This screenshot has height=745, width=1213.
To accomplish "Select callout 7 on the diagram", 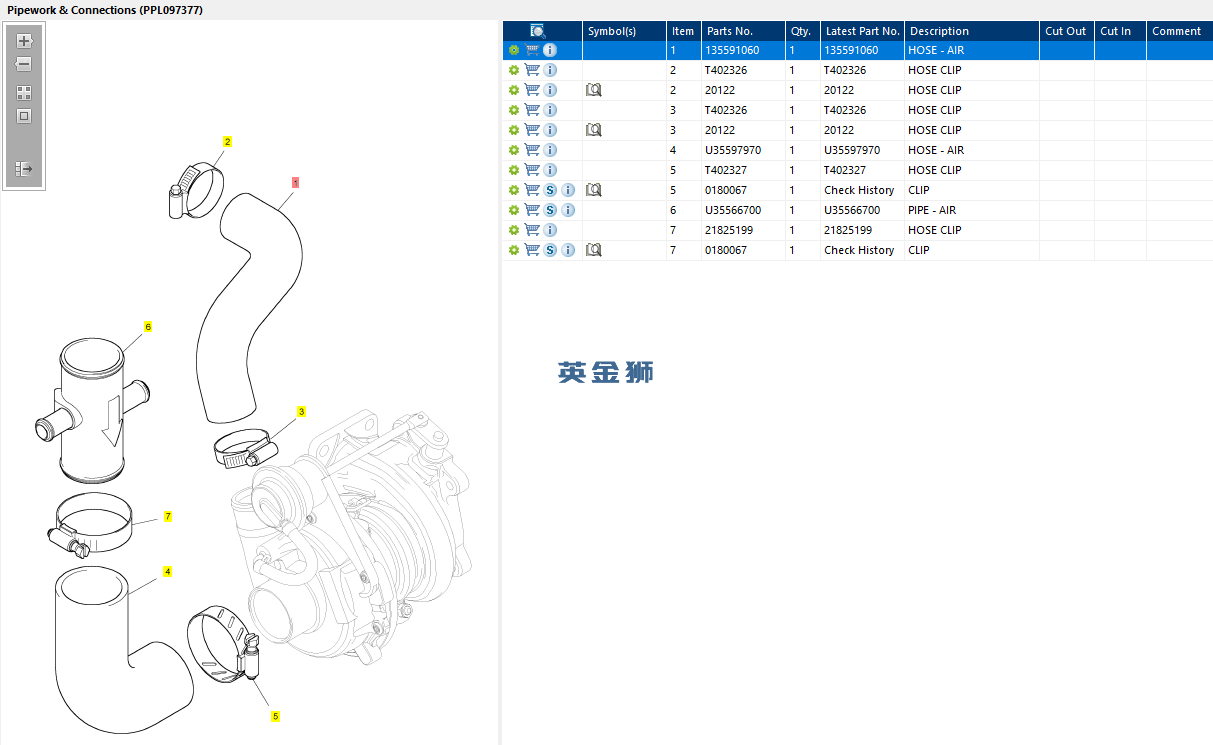I will (x=168, y=517).
